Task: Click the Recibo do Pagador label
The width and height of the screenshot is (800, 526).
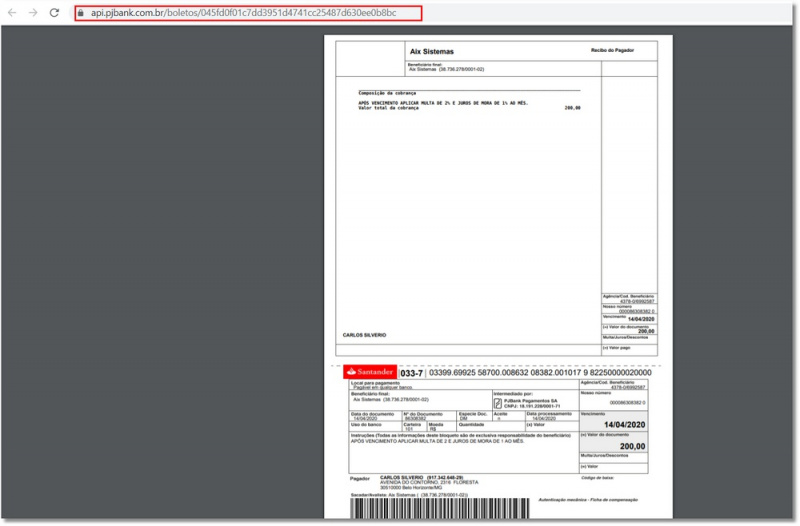Action: click(x=614, y=49)
